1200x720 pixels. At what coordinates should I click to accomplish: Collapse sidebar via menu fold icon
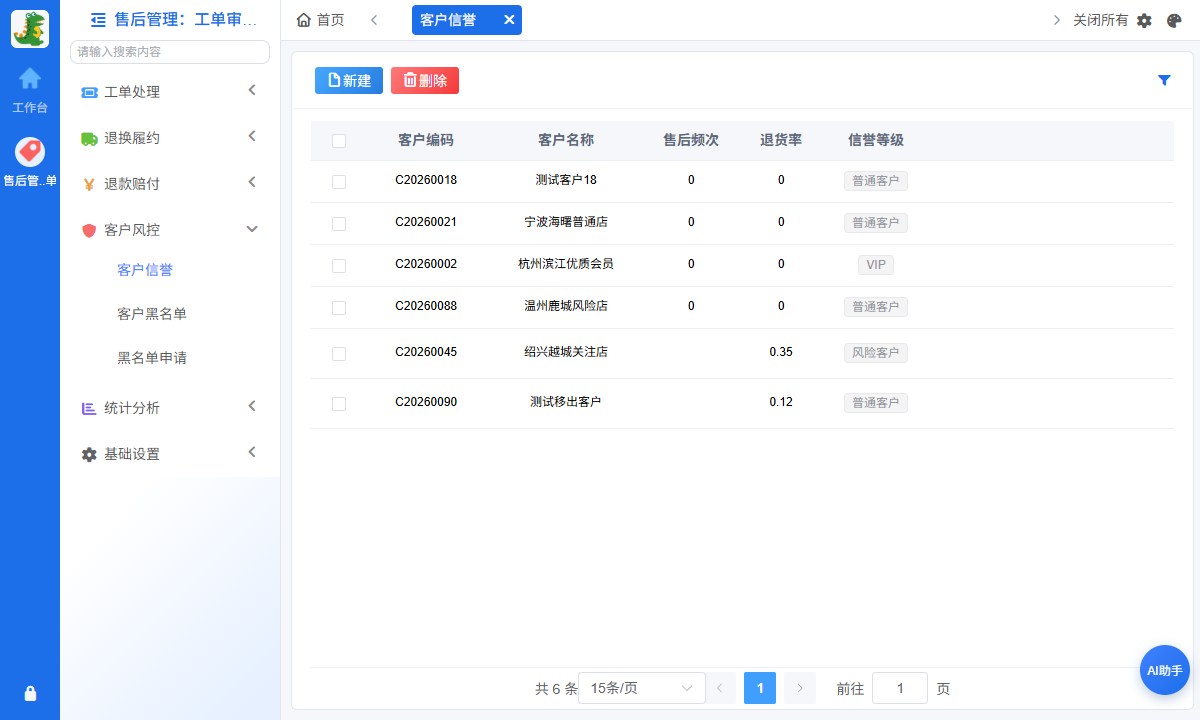98,19
